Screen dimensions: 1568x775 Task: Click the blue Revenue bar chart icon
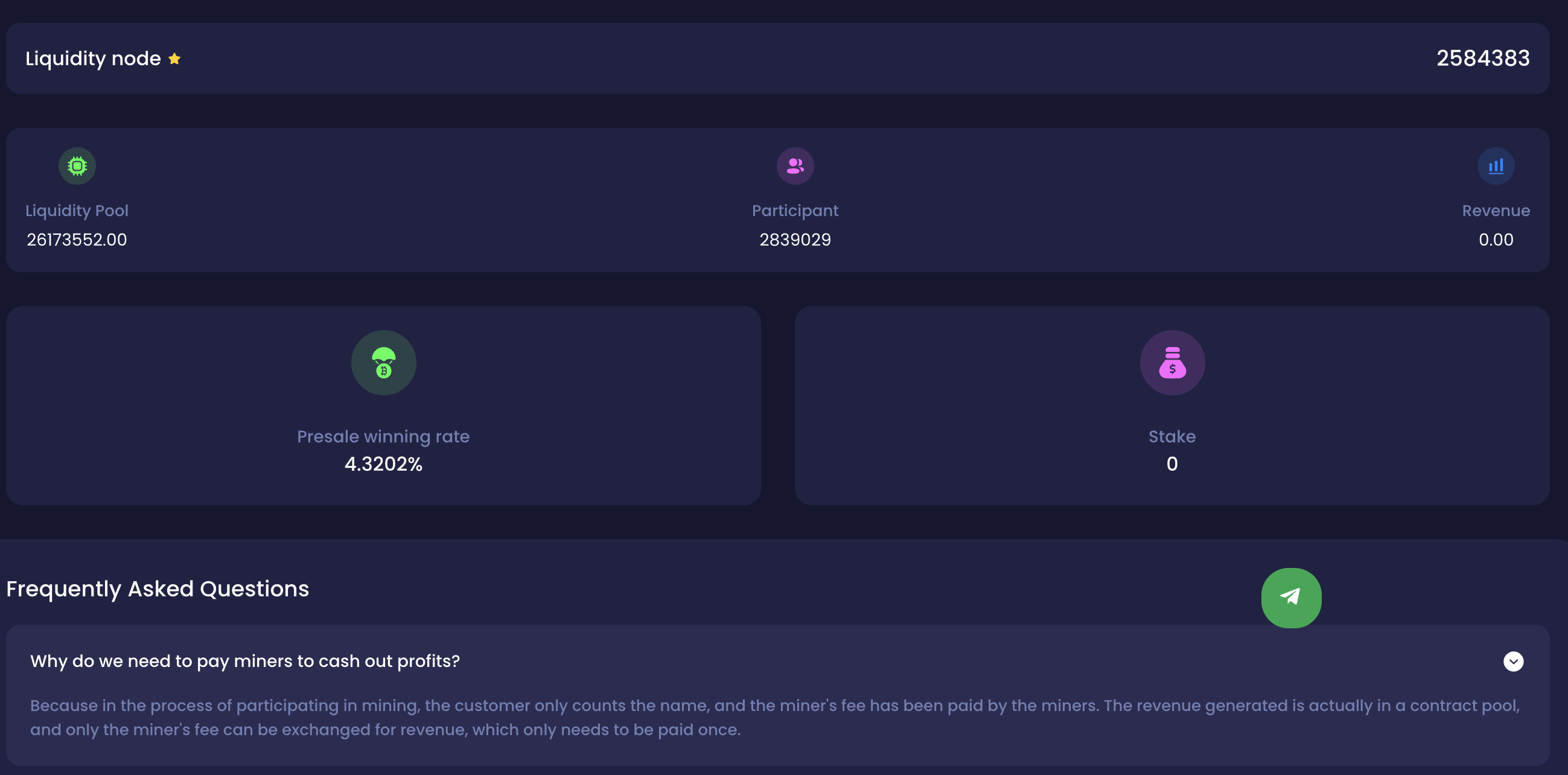1496,166
